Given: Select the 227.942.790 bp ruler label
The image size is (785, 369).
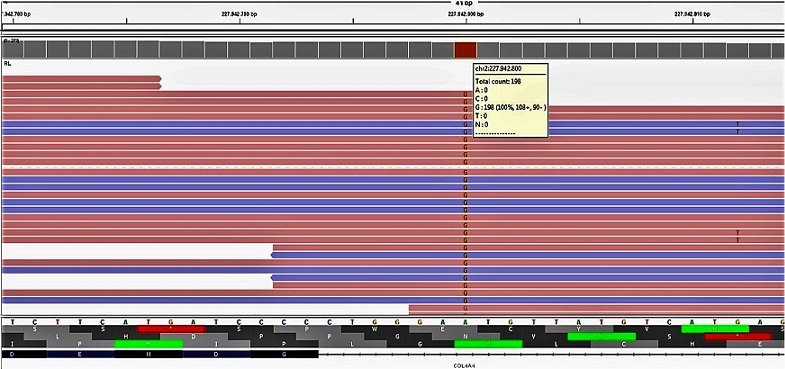Looking at the screenshot, I should pos(239,14).
